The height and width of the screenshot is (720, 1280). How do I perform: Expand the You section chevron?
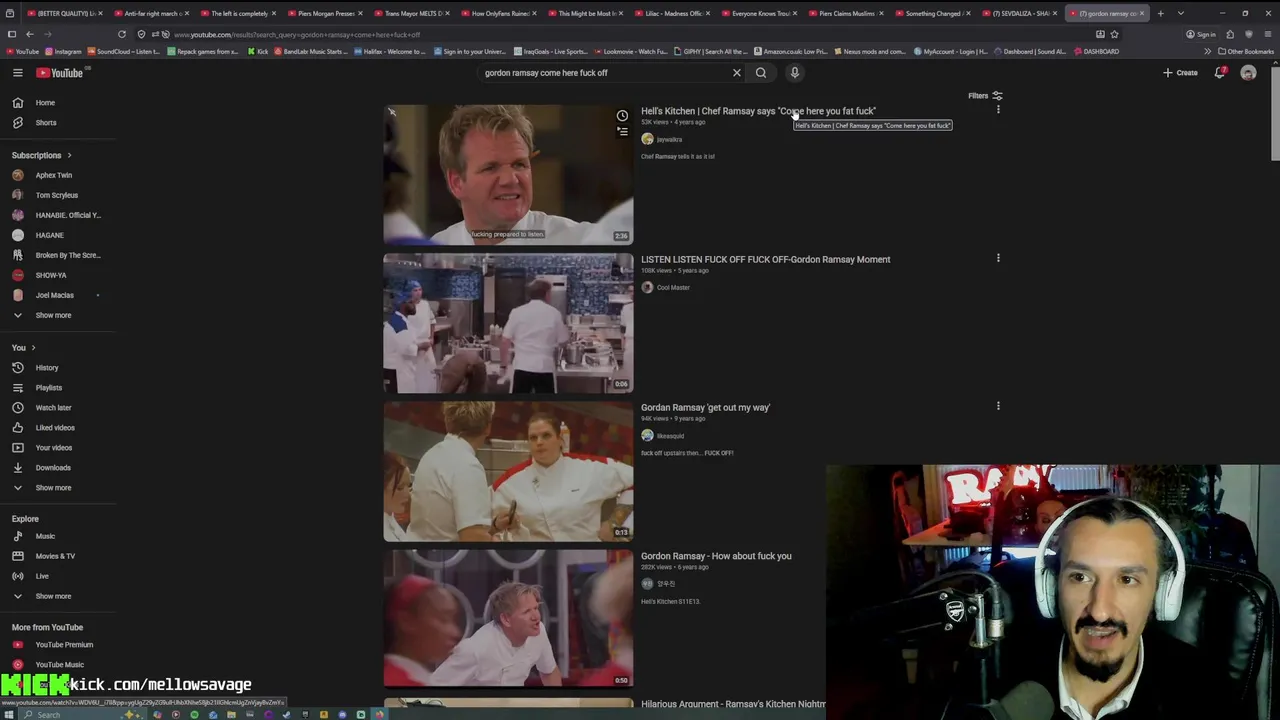tap(33, 347)
